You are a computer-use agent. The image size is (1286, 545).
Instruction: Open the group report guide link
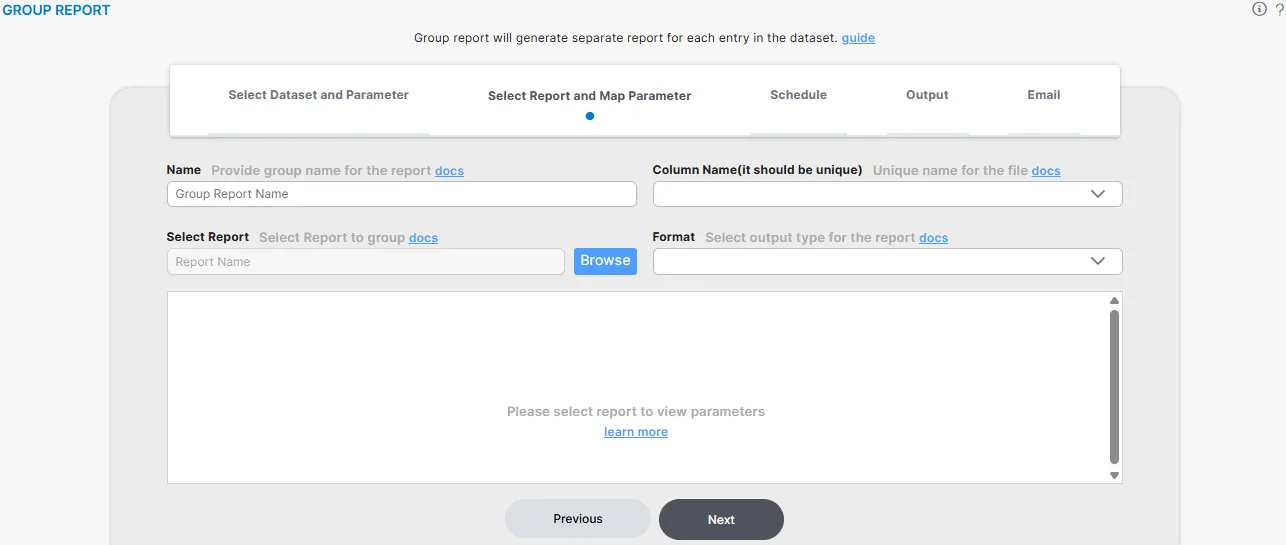coord(858,38)
